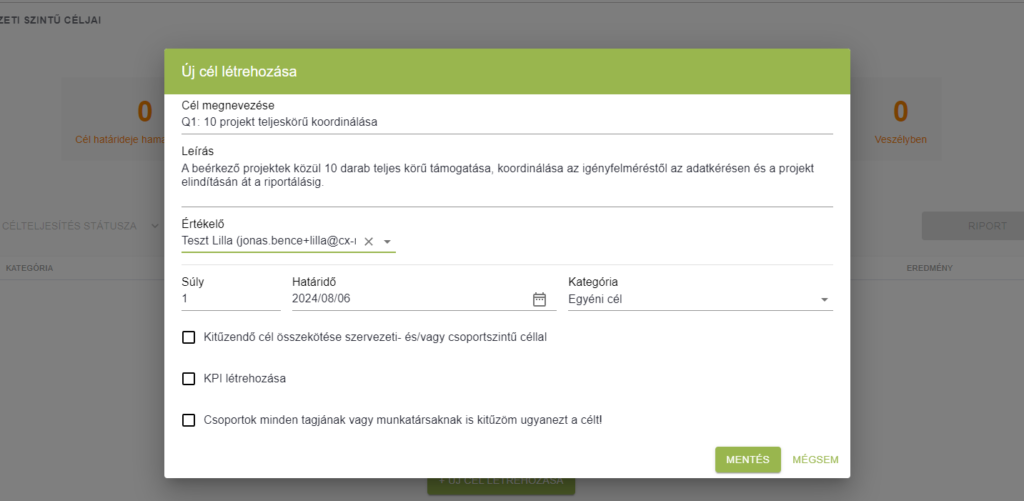Enable the KPI létrehozása checkbox
Image resolution: width=1024 pixels, height=501 pixels.
tap(189, 378)
